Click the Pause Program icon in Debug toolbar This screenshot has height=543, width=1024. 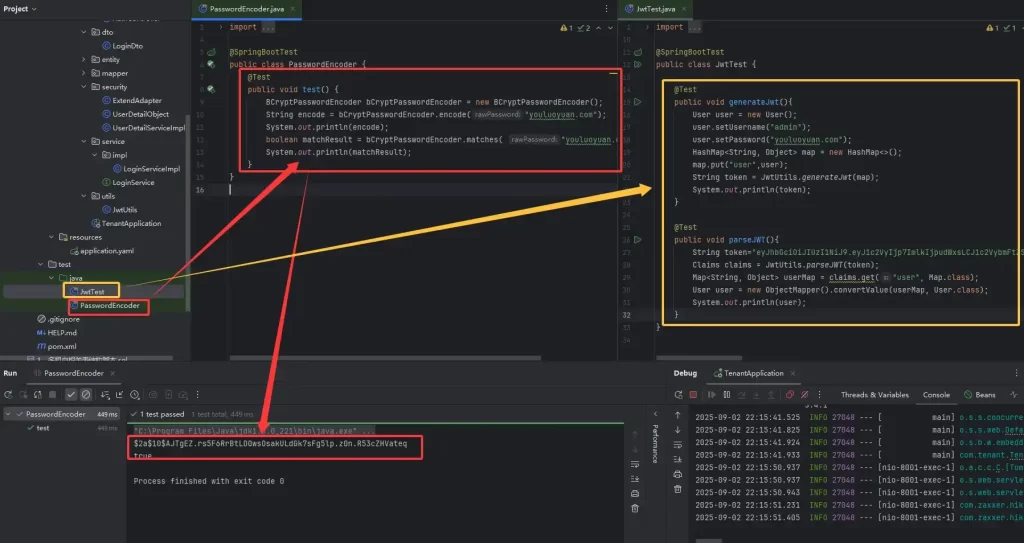[724, 395]
